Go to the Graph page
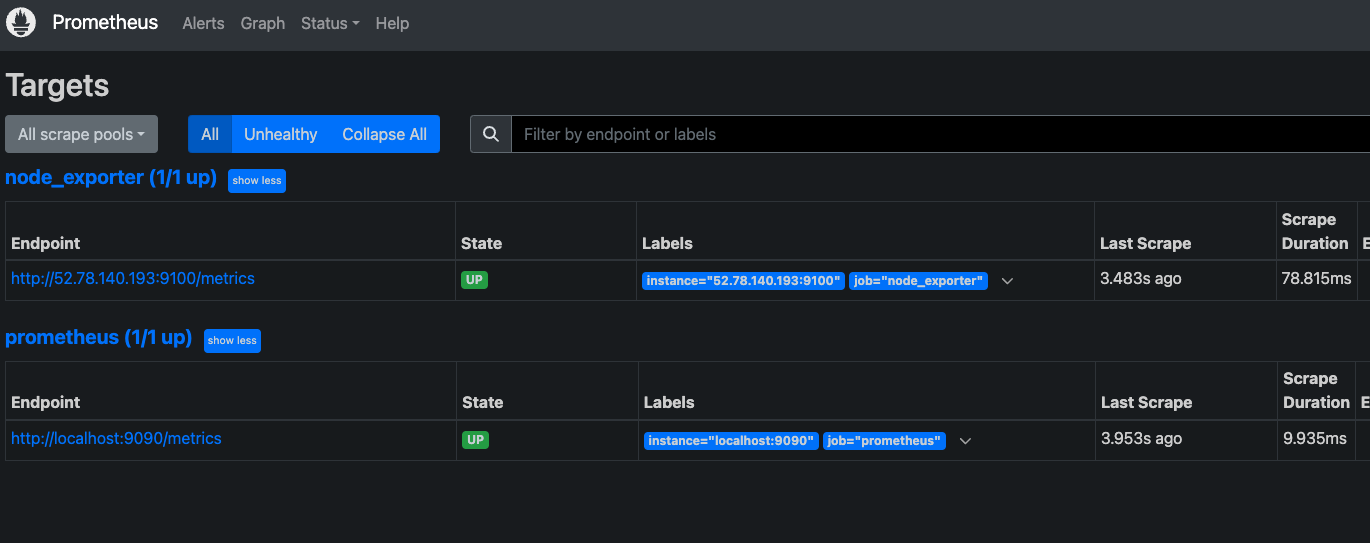This screenshot has height=543, width=1370. (x=263, y=23)
